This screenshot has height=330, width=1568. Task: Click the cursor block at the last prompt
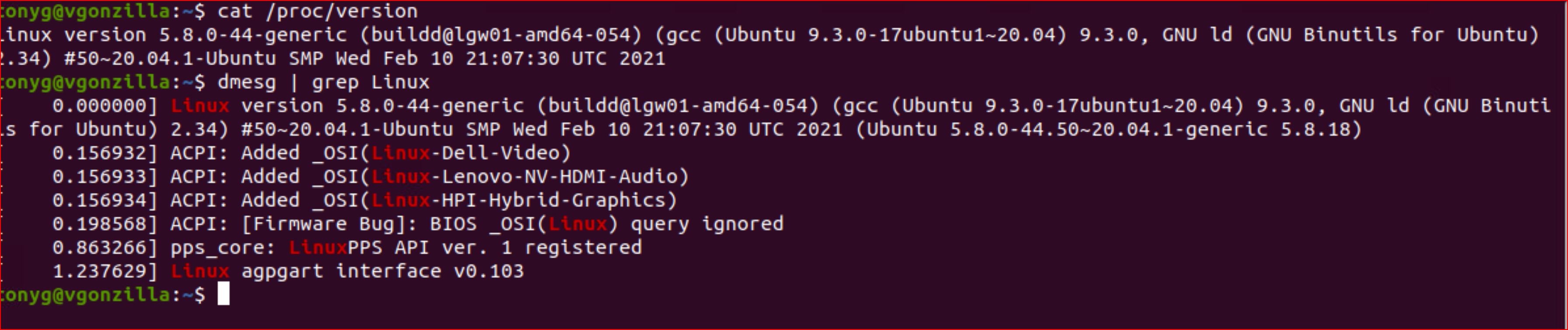coord(223,295)
